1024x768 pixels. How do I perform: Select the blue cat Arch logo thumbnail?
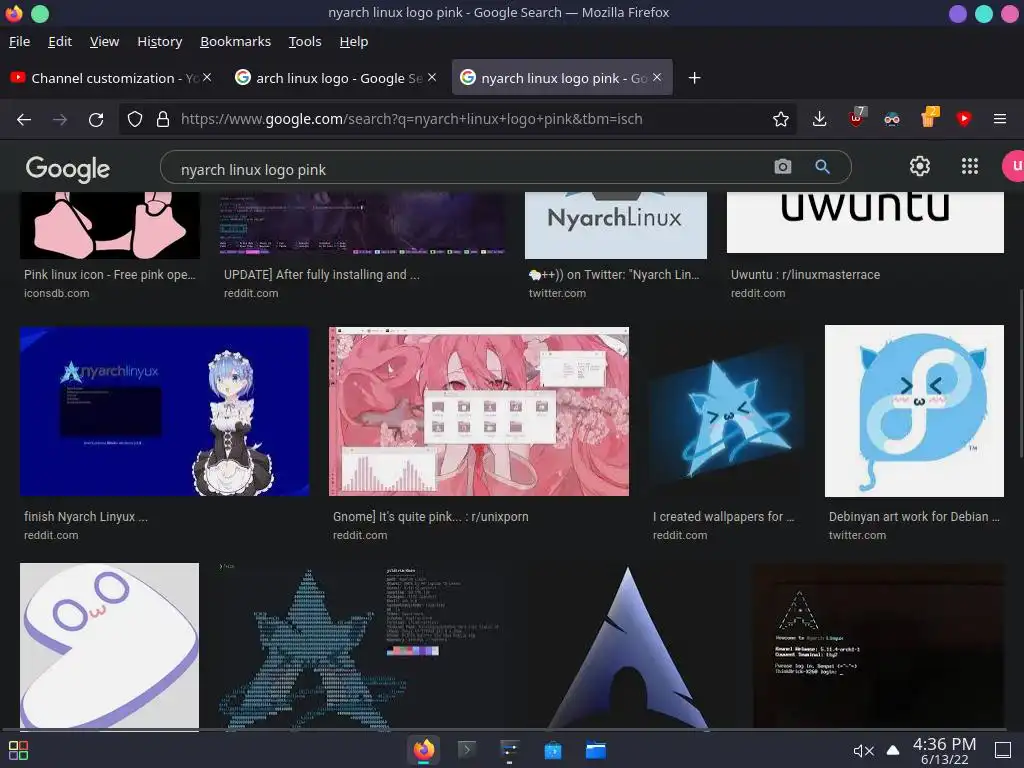(x=727, y=411)
